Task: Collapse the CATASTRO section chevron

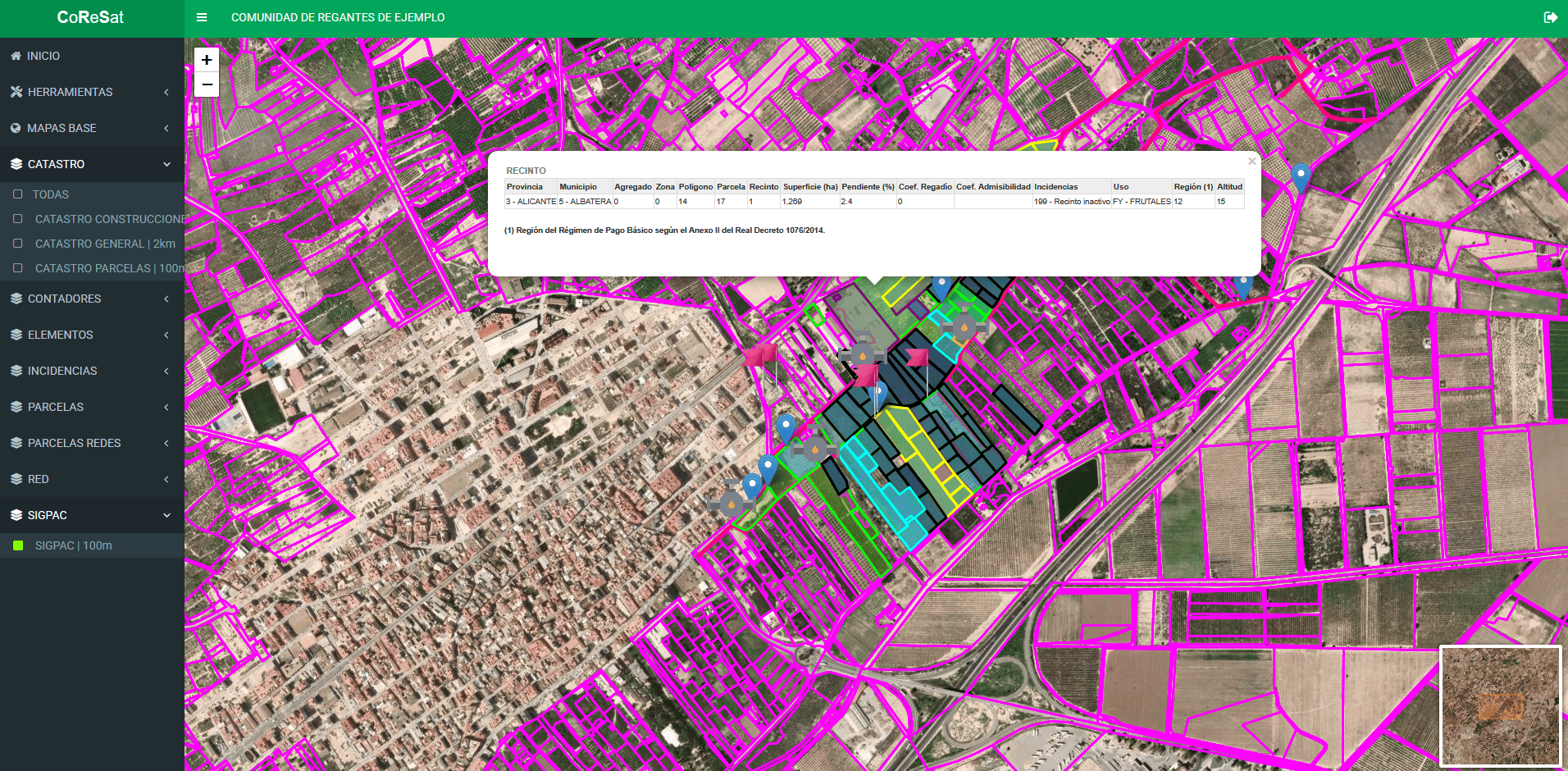Action: [166, 164]
